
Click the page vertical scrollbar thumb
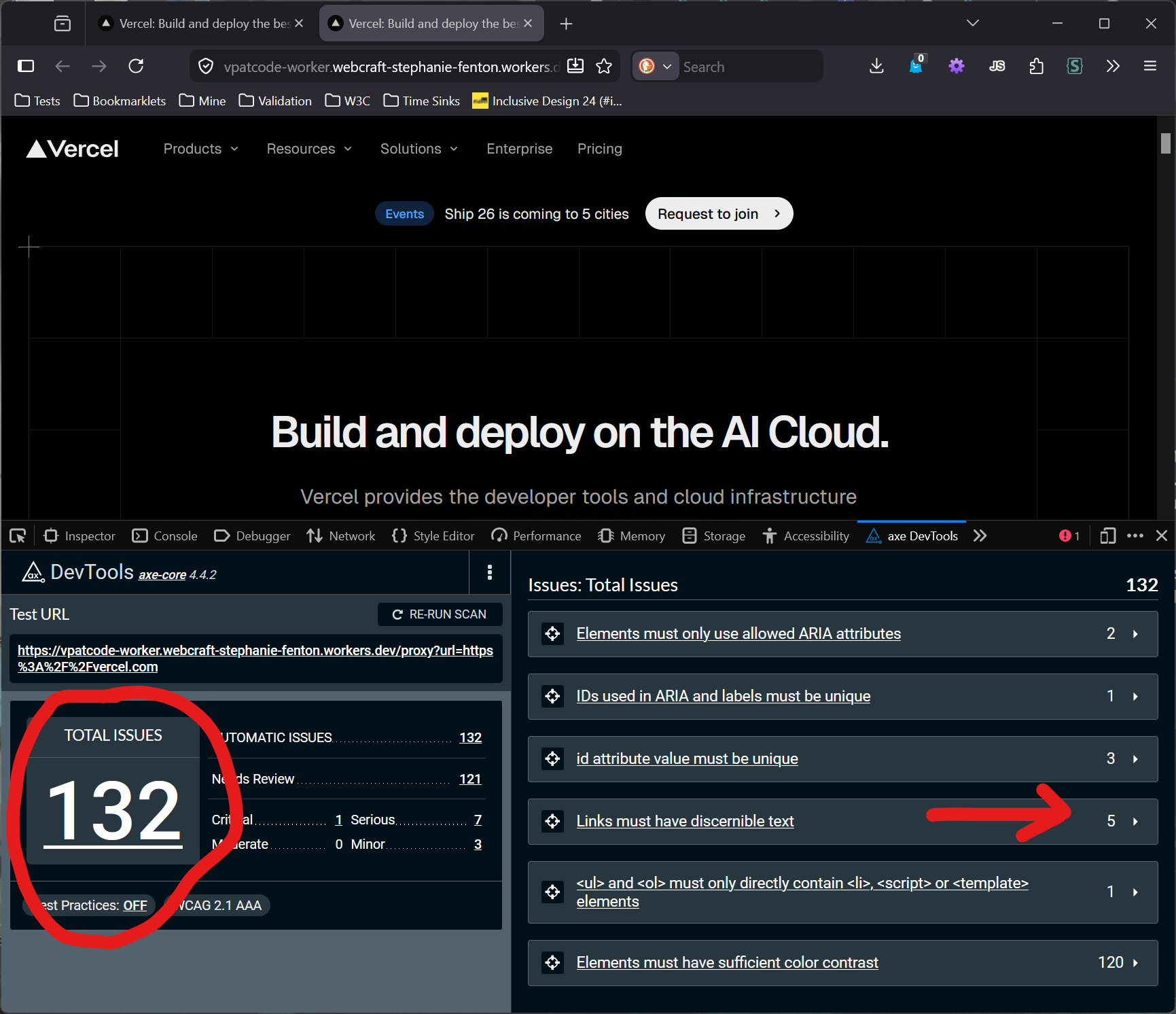(1166, 143)
